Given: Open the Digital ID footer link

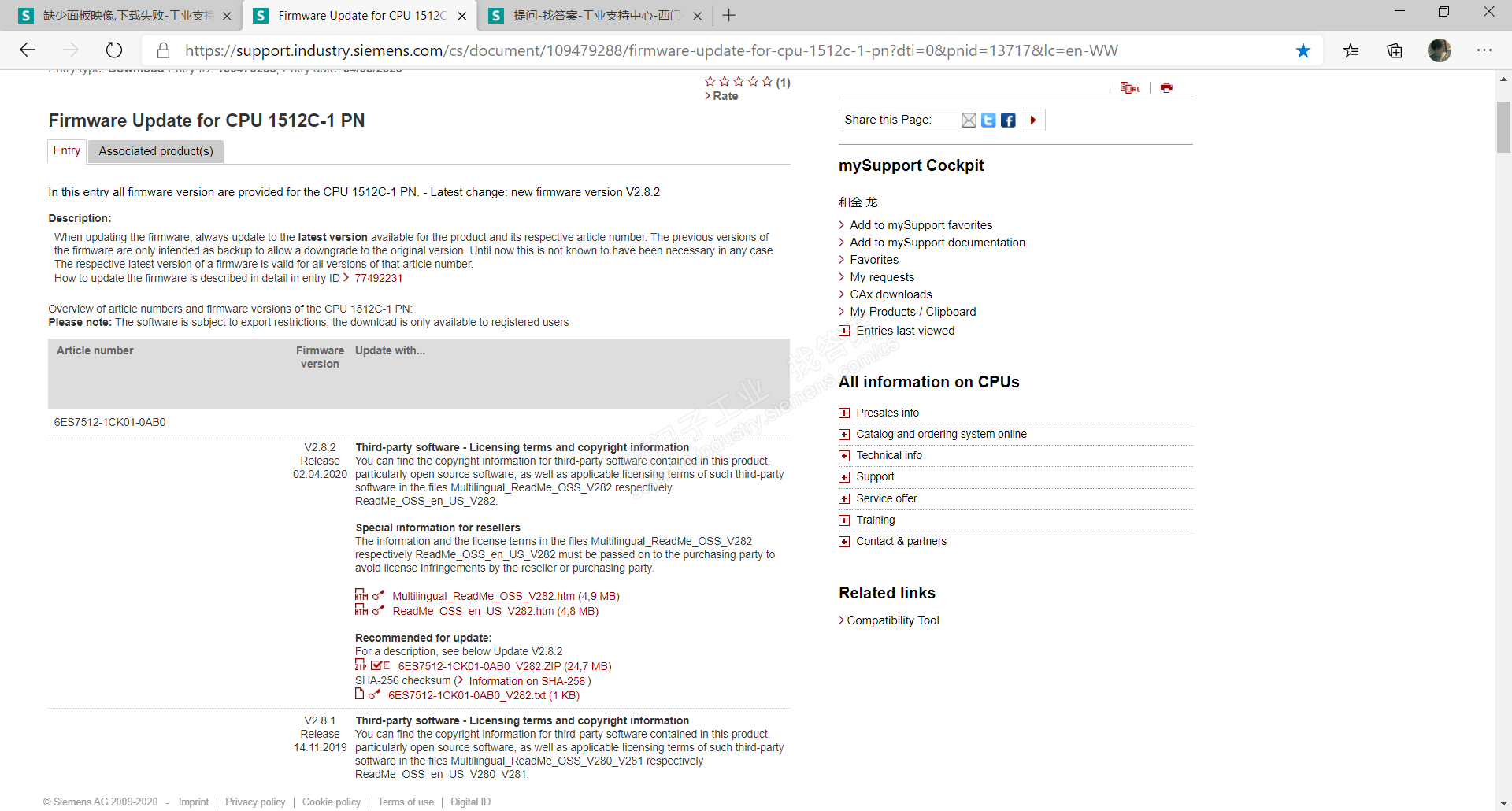Looking at the screenshot, I should [470, 802].
